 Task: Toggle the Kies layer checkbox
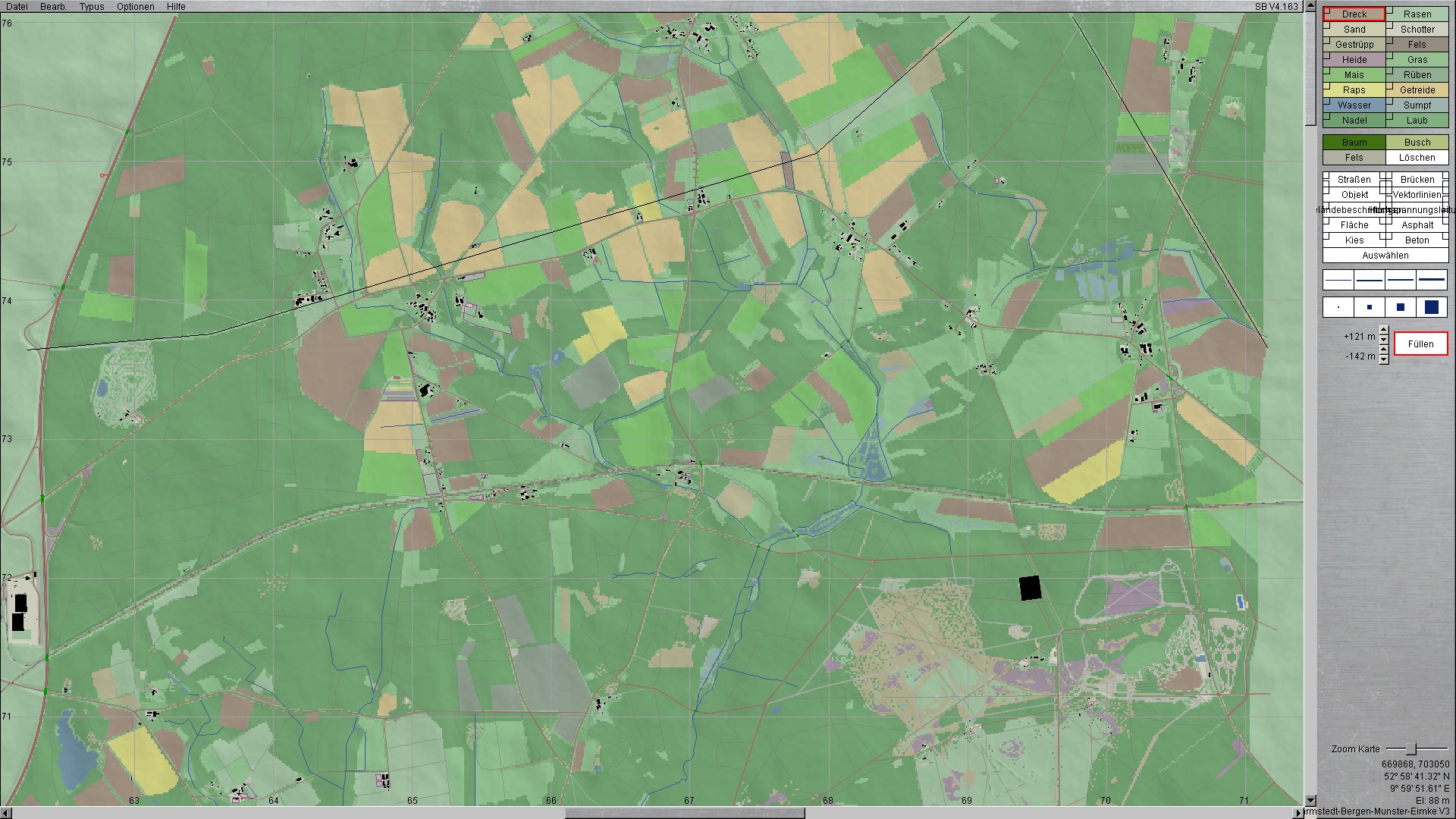click(1327, 237)
